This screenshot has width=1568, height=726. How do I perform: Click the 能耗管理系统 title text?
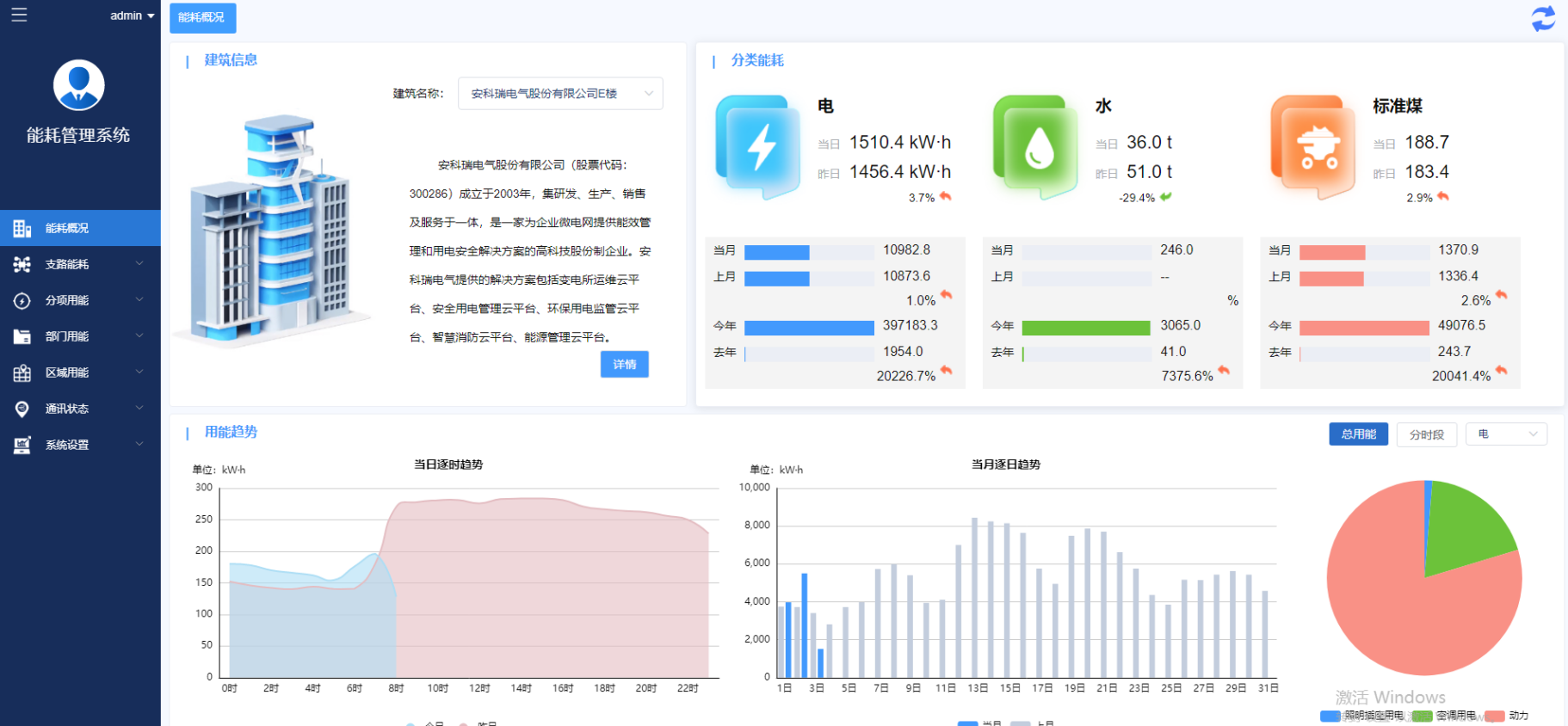pos(78,135)
